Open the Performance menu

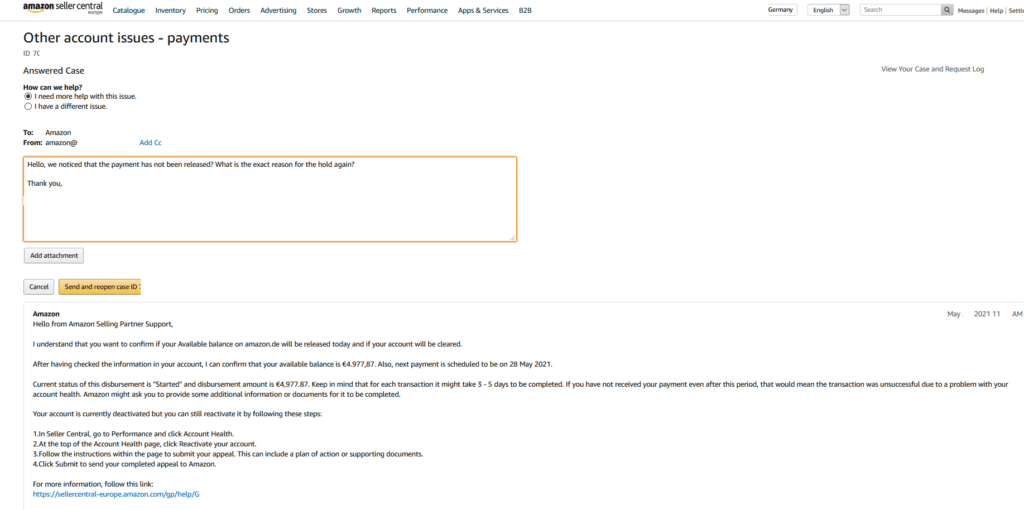[x=427, y=10]
